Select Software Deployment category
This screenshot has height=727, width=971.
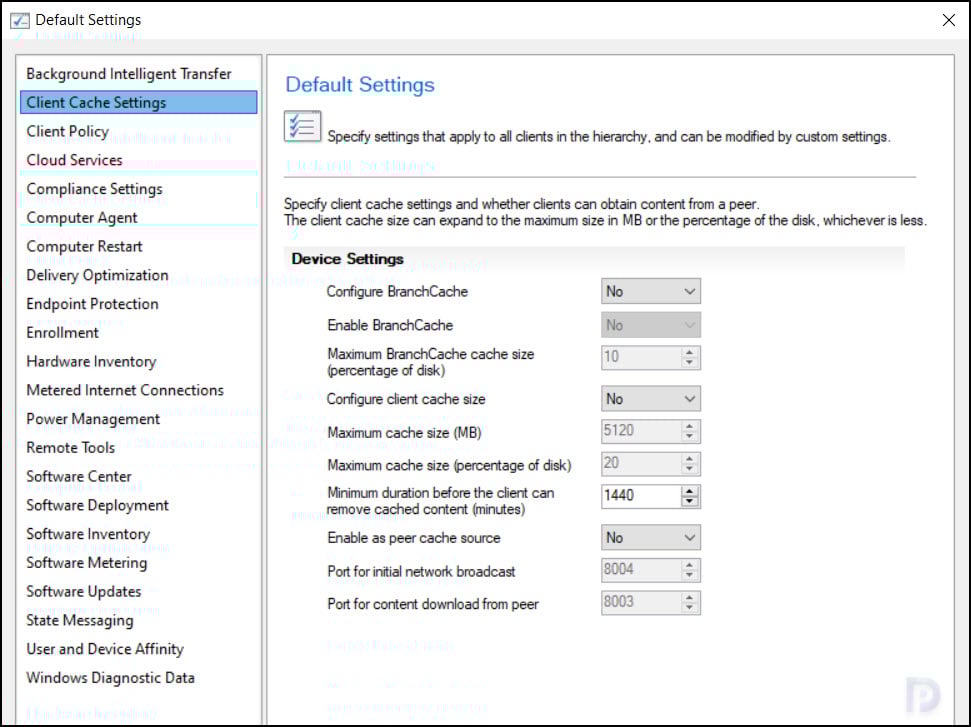(97, 505)
